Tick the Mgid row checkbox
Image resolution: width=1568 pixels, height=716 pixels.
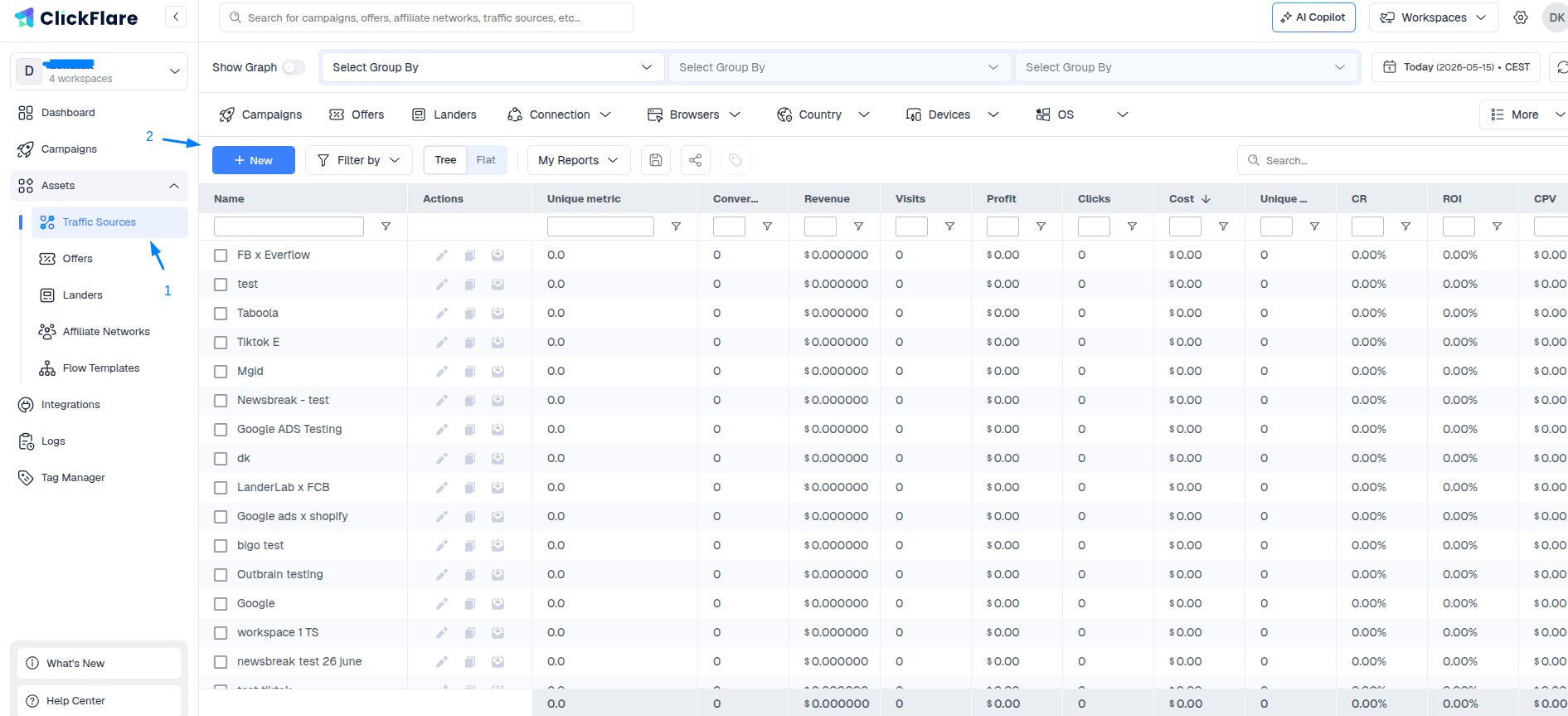click(221, 372)
